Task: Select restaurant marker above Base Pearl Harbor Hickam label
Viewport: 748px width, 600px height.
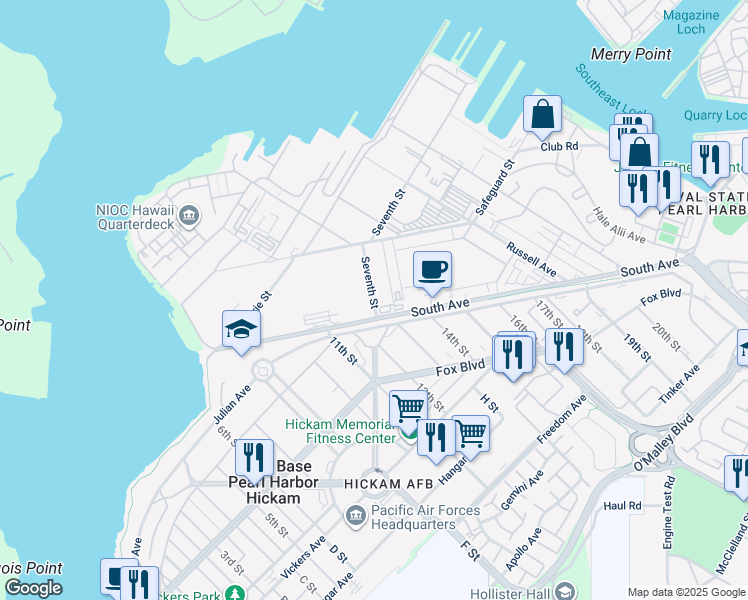Action: [254, 457]
